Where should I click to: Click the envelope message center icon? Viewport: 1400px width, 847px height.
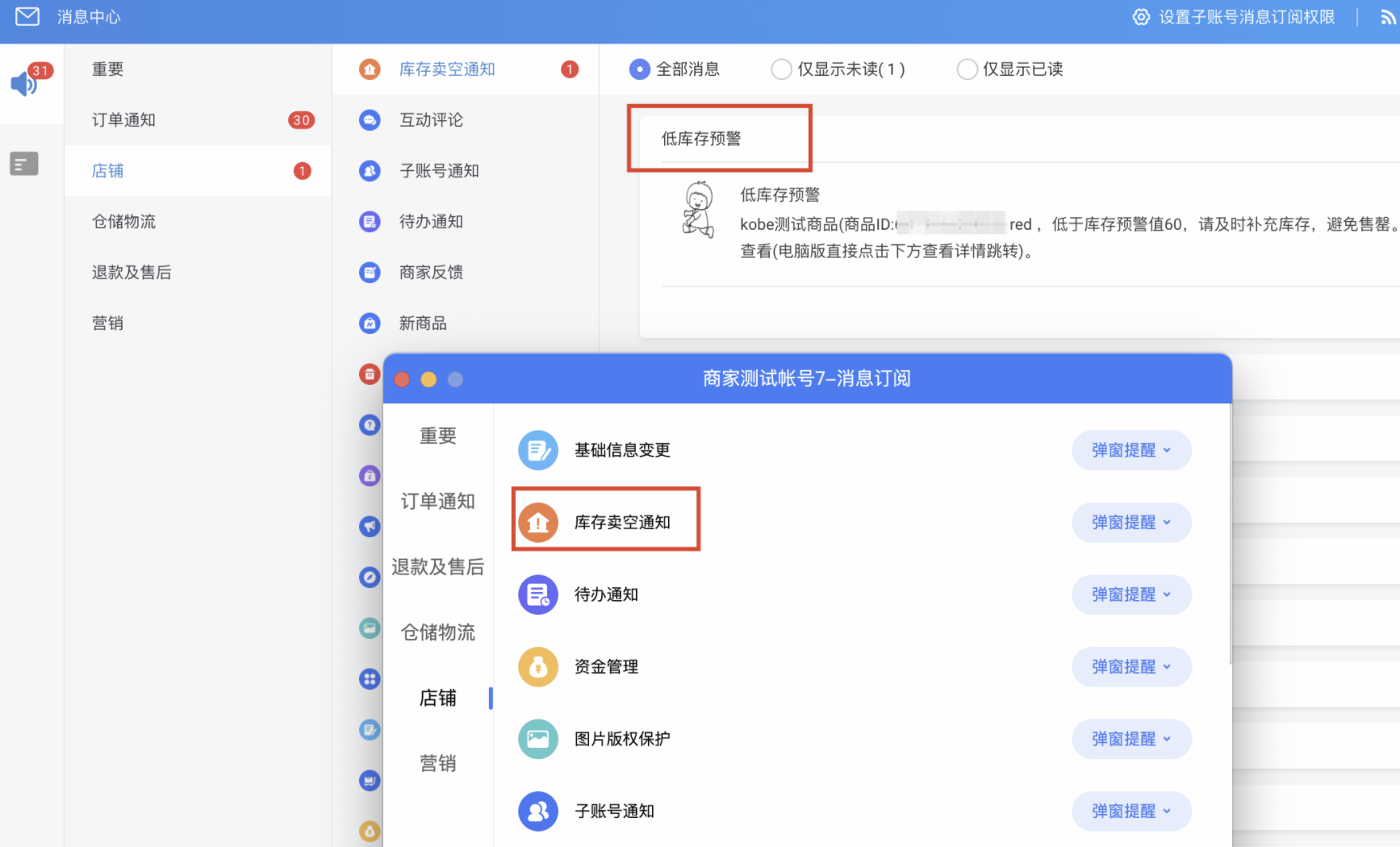click(x=27, y=16)
